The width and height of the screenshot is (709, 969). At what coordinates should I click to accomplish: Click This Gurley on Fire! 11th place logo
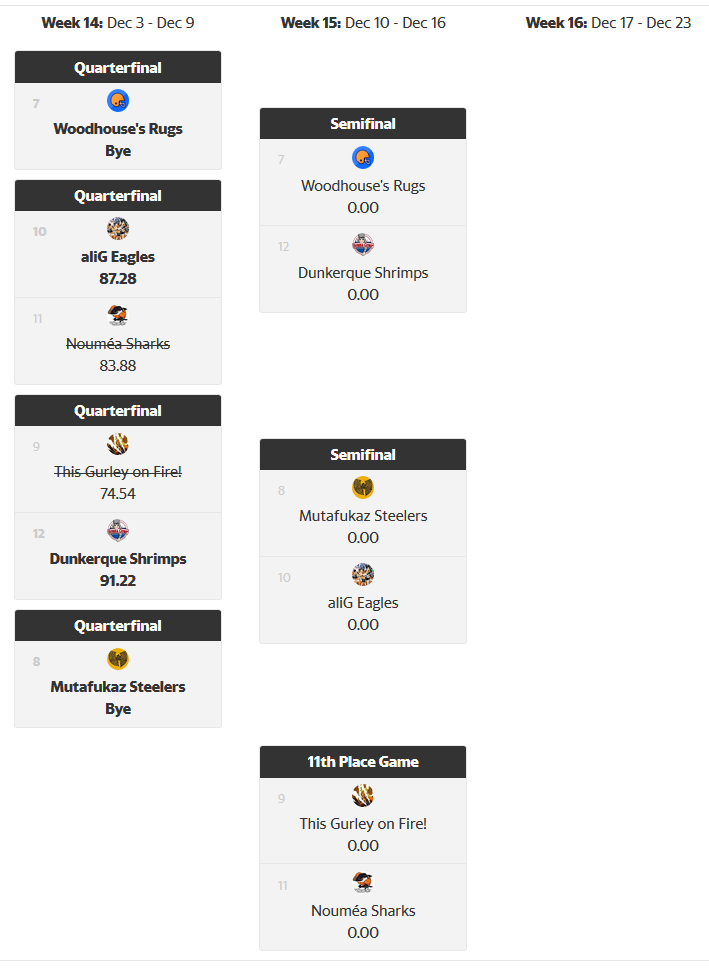click(x=363, y=796)
